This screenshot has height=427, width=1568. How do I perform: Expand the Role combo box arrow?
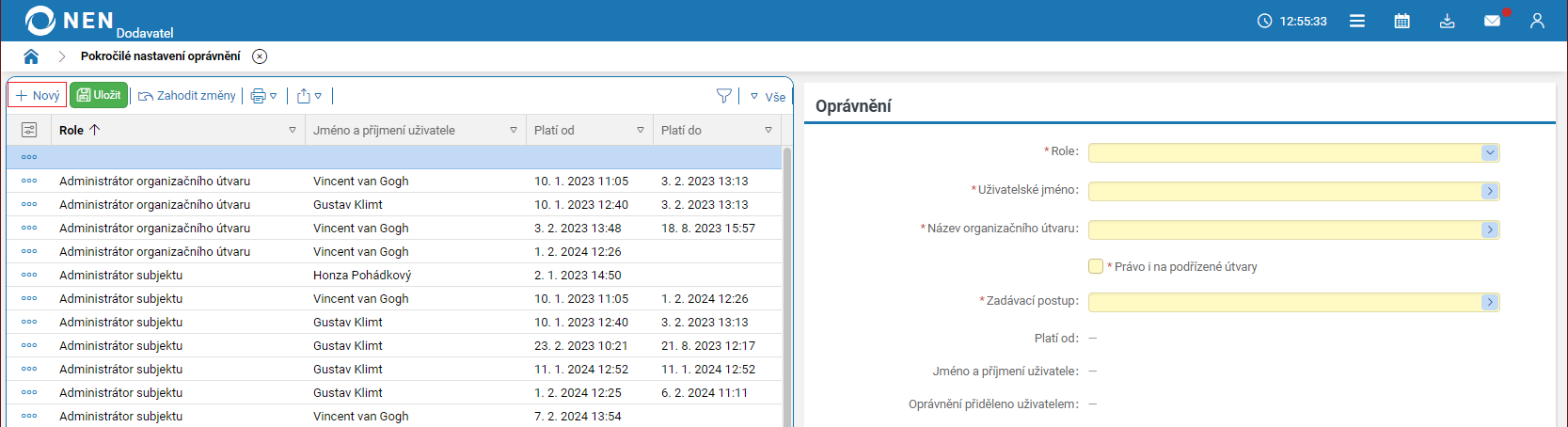point(1489,152)
